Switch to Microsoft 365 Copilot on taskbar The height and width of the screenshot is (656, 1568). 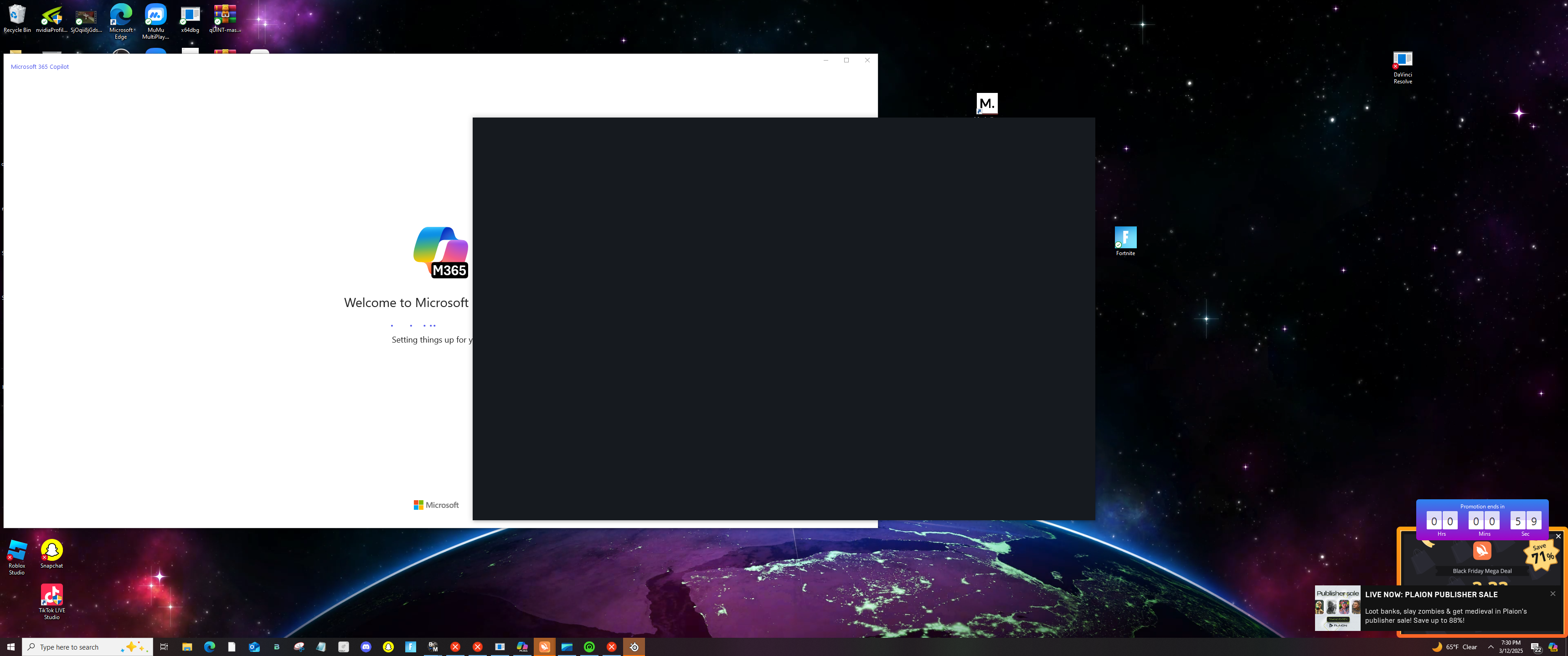point(522,647)
